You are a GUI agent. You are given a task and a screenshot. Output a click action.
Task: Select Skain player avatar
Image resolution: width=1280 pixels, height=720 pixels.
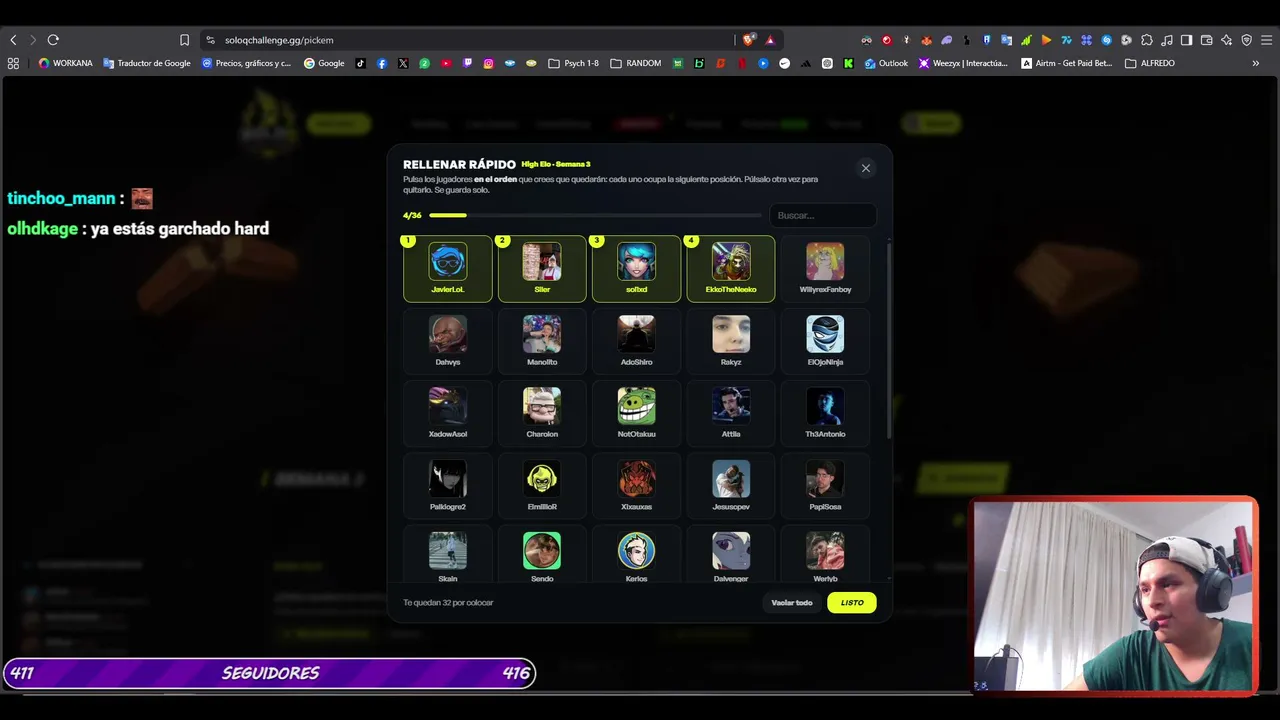pos(448,551)
